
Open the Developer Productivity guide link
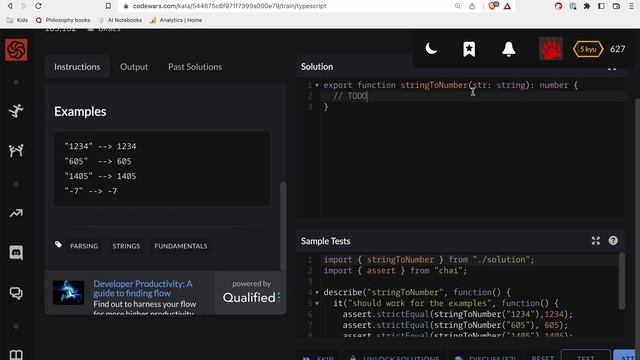pyautogui.click(x=142, y=288)
